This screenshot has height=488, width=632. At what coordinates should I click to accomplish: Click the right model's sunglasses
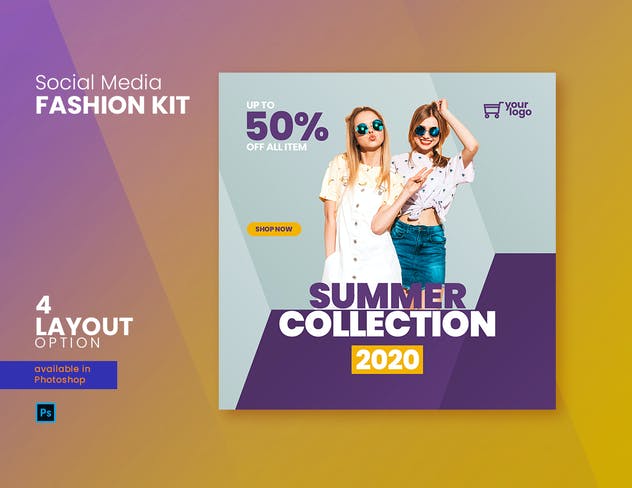point(428,131)
